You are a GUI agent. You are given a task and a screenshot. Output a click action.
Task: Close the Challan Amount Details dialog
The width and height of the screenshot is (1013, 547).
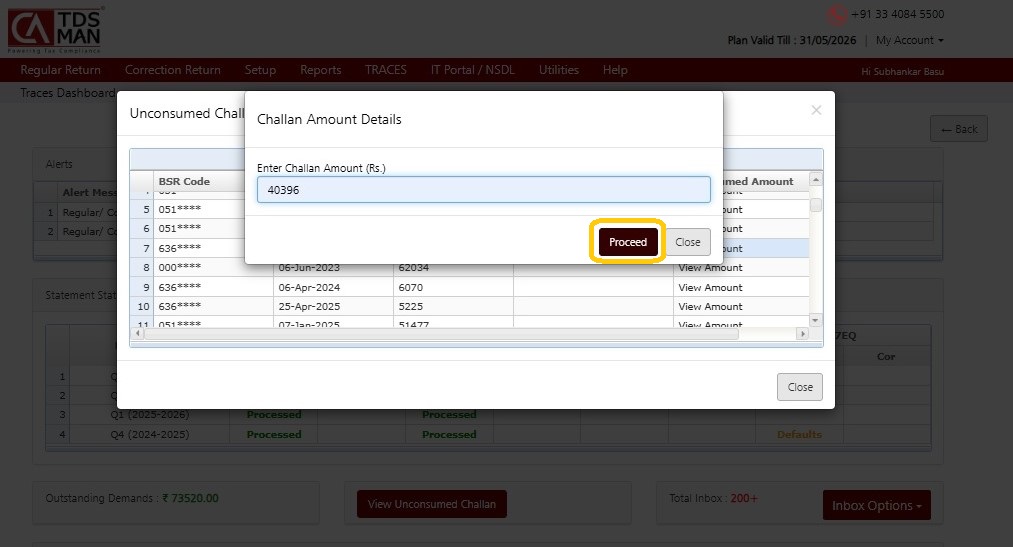(x=687, y=242)
